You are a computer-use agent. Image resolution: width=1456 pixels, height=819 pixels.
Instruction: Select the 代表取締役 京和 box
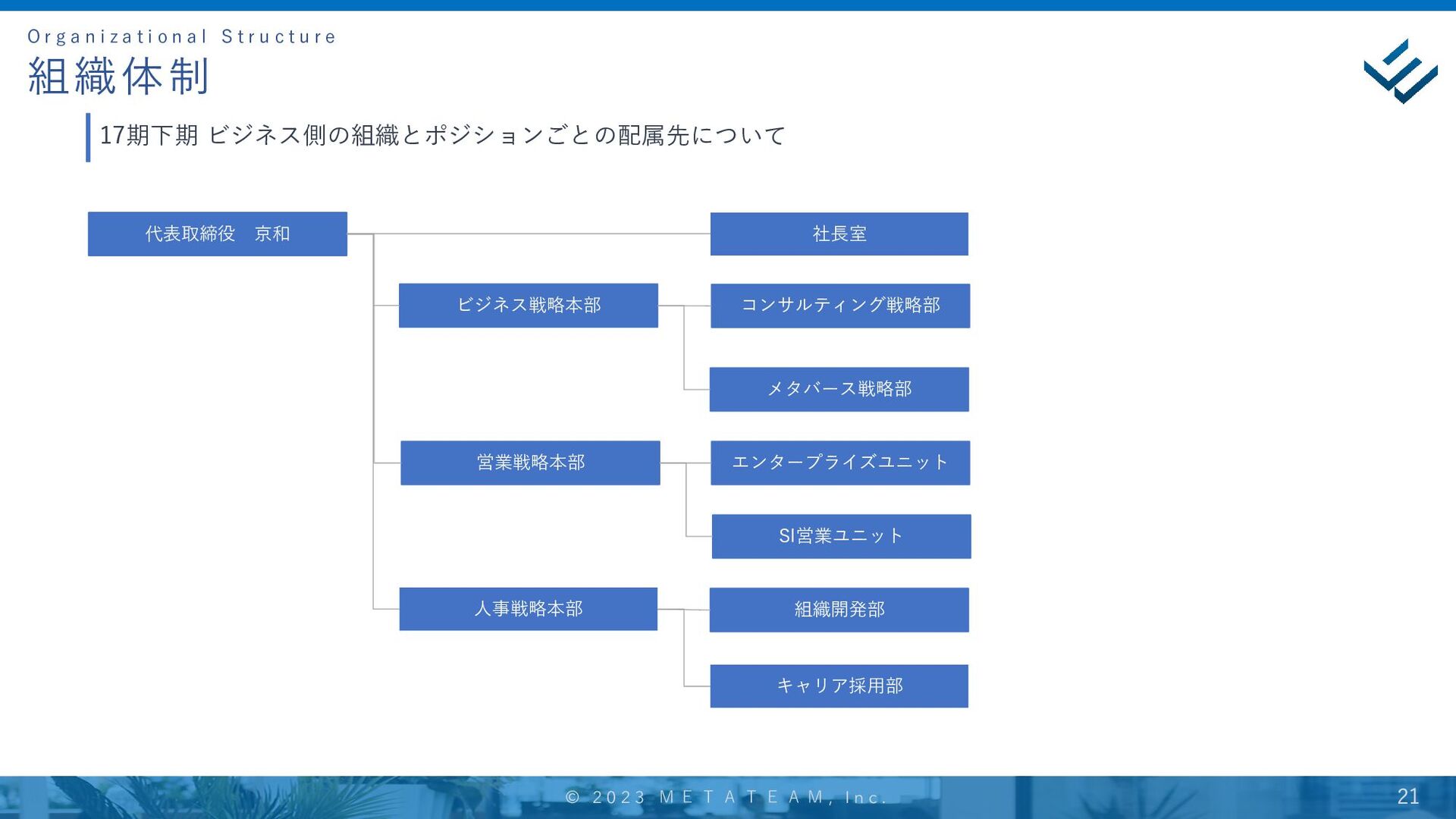[x=218, y=234]
